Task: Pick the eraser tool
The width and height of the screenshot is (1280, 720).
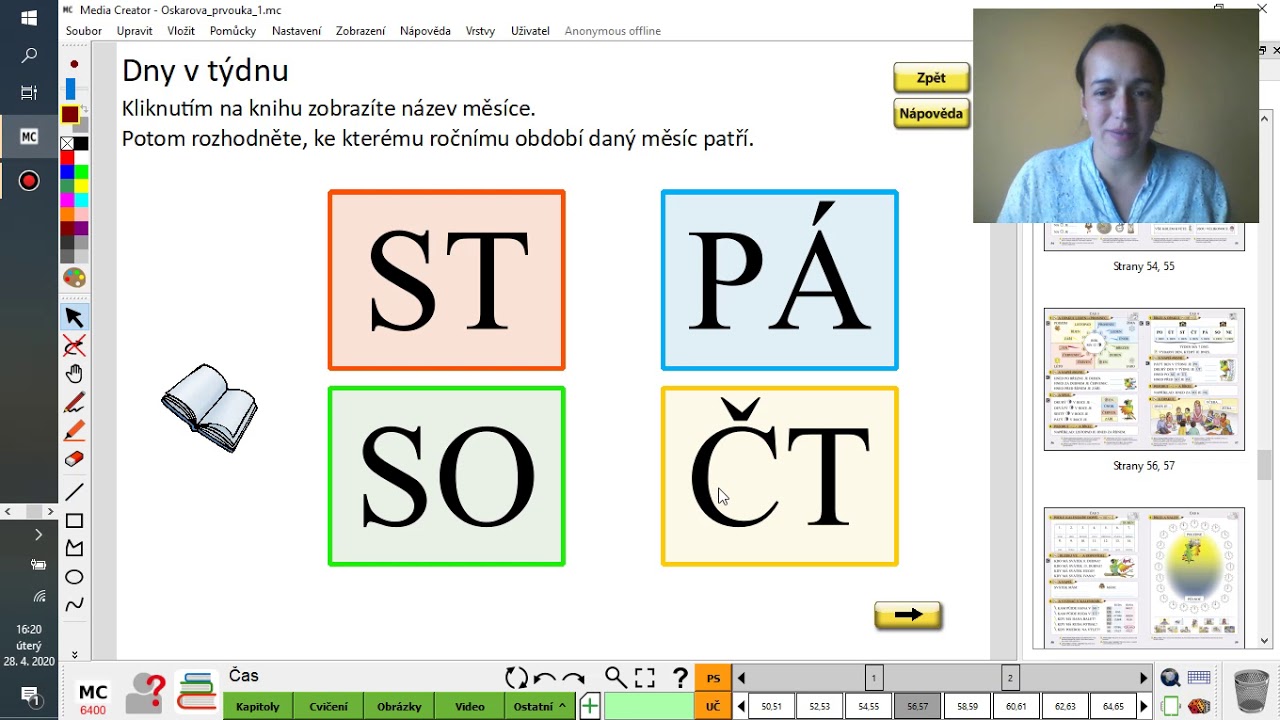Action: [x=74, y=459]
